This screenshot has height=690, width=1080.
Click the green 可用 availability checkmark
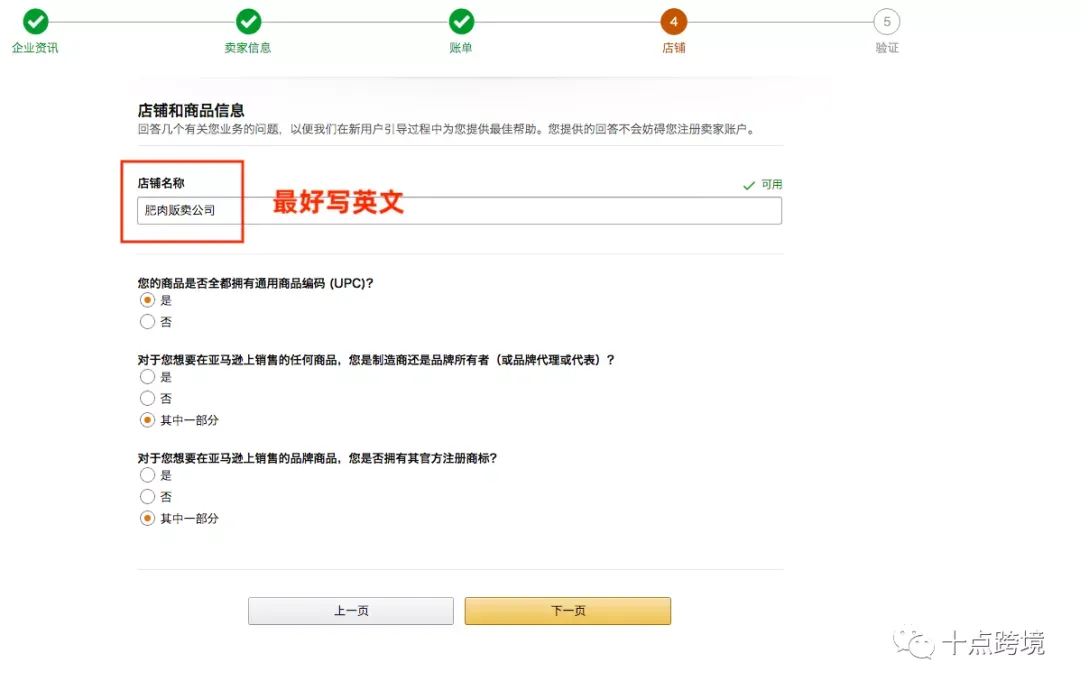tap(749, 185)
